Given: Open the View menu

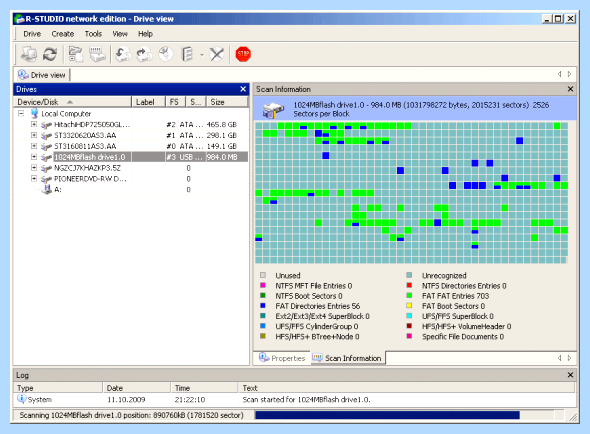Looking at the screenshot, I should pyautogui.click(x=120, y=34).
